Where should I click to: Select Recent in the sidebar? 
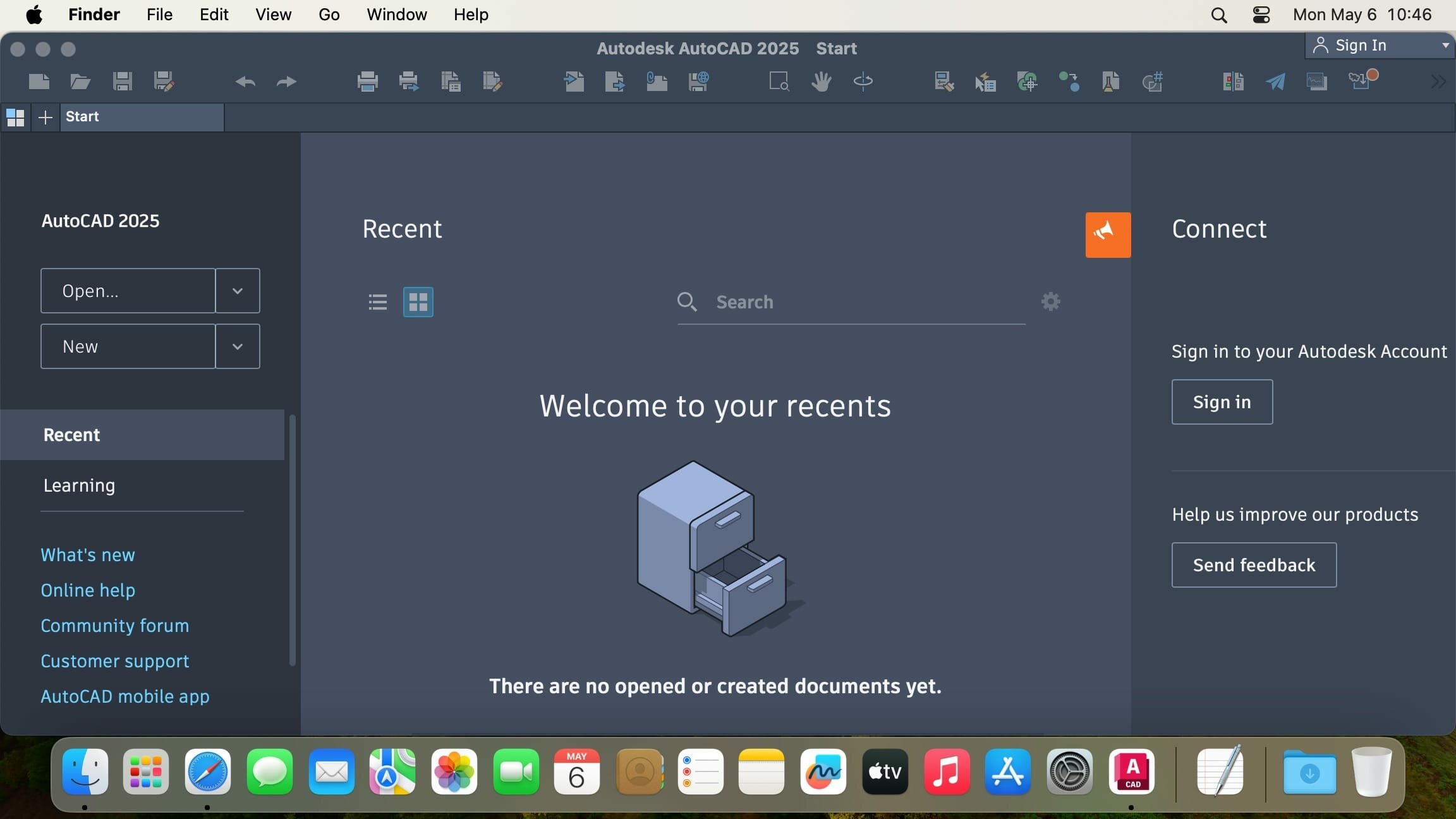pos(142,435)
